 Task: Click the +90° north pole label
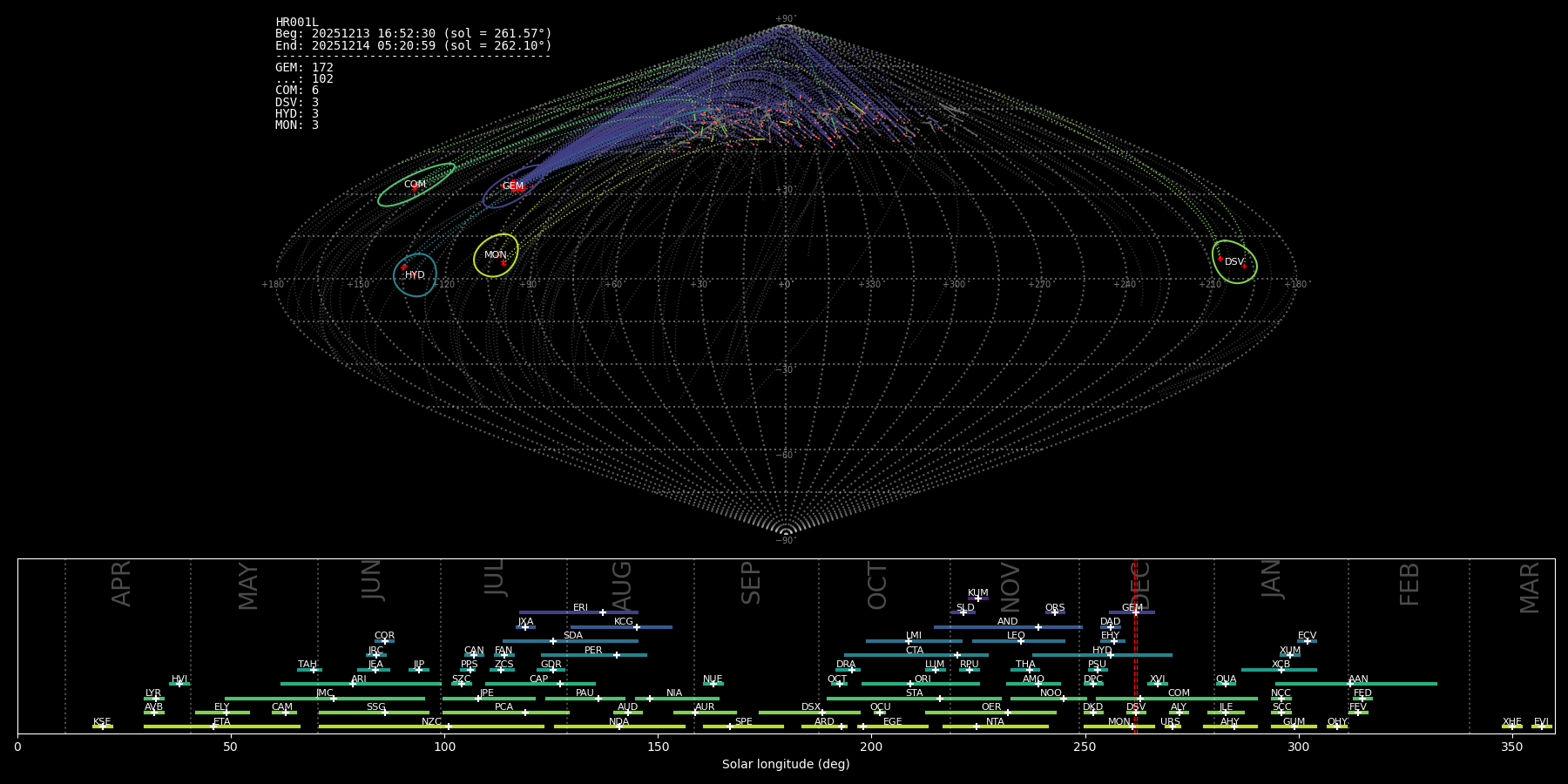point(785,19)
